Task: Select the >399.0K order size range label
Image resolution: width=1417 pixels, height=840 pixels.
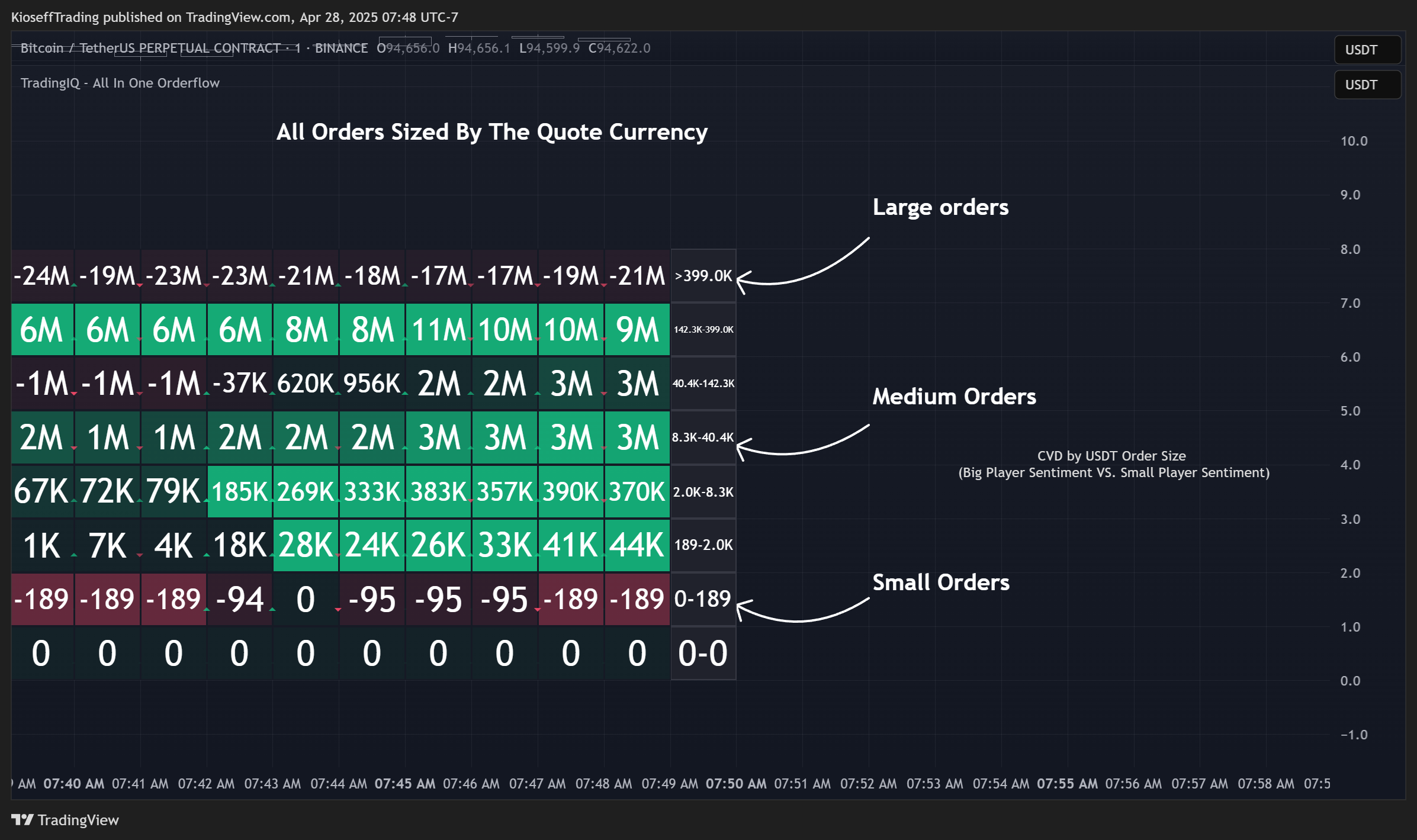Action: tap(703, 276)
